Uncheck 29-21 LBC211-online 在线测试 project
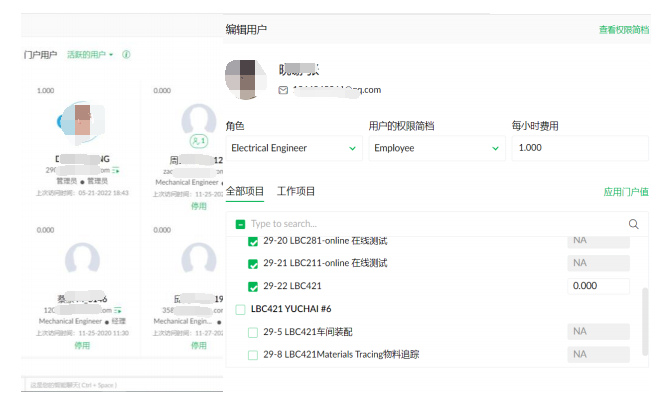Screen dimensions: 665x404 [253, 264]
